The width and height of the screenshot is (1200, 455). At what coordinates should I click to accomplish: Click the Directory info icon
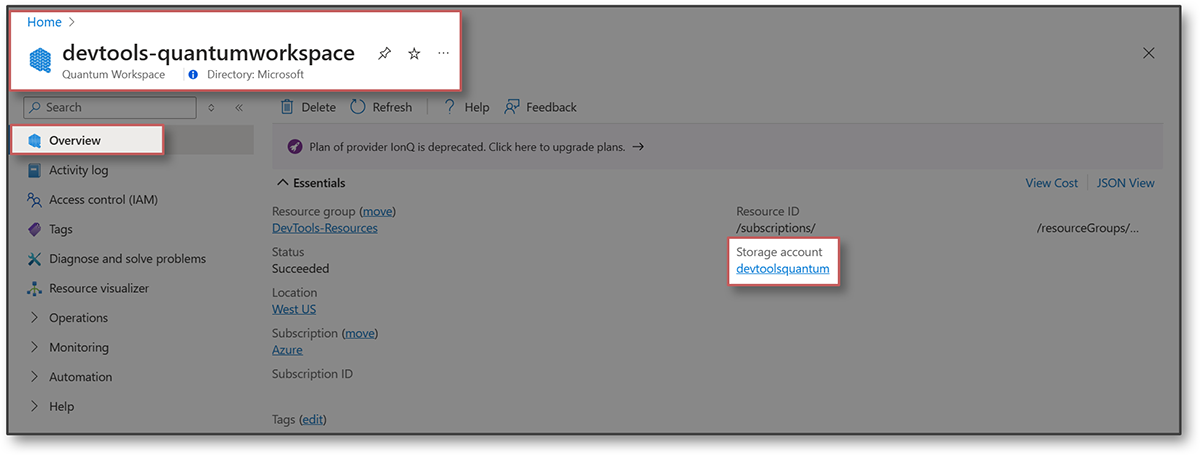click(193, 75)
